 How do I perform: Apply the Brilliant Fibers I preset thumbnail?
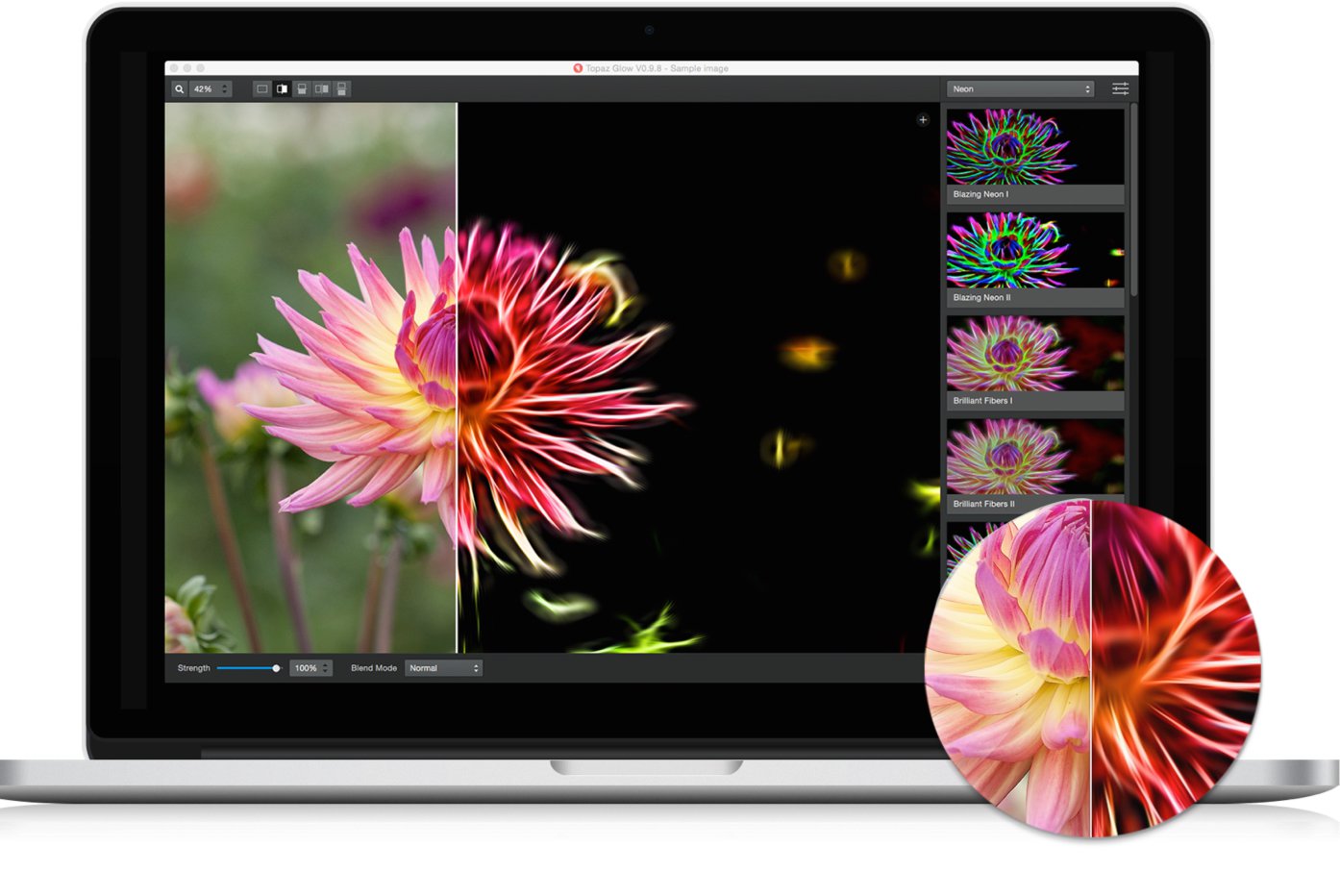1035,353
